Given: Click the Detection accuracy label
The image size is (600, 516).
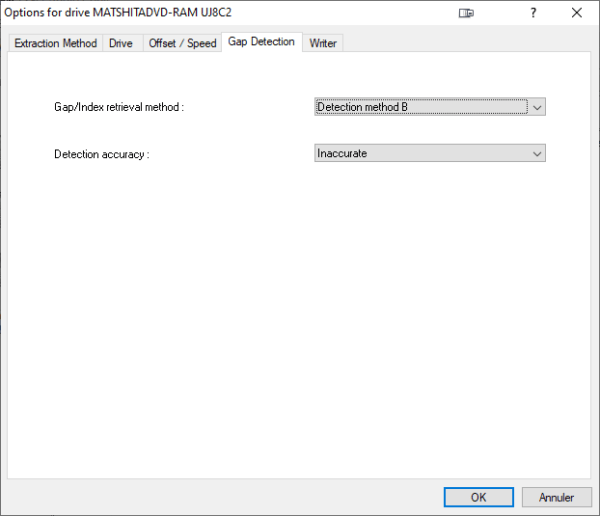Looking at the screenshot, I should [101, 154].
